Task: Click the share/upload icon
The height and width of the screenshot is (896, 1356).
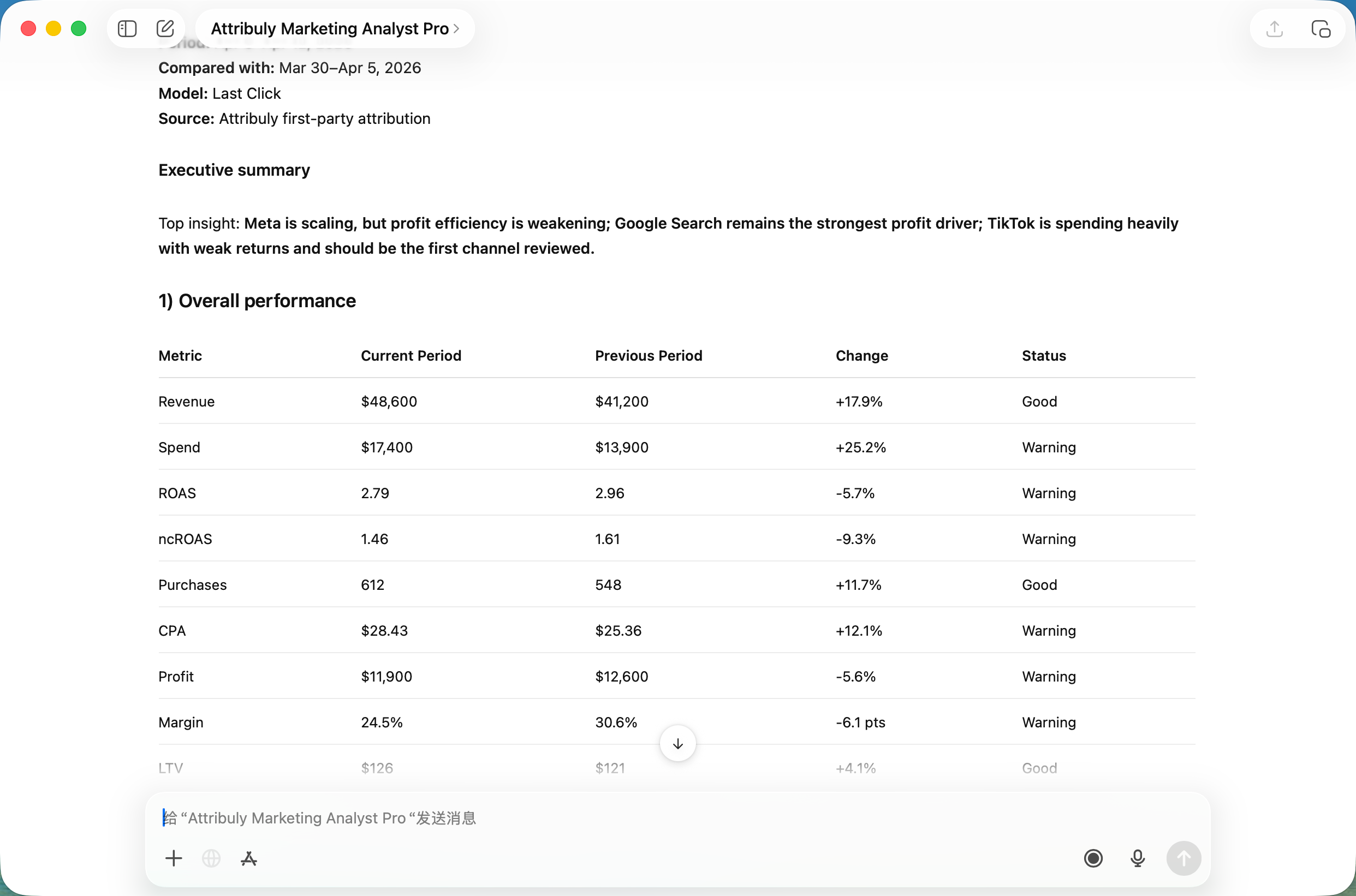Action: (x=1274, y=28)
